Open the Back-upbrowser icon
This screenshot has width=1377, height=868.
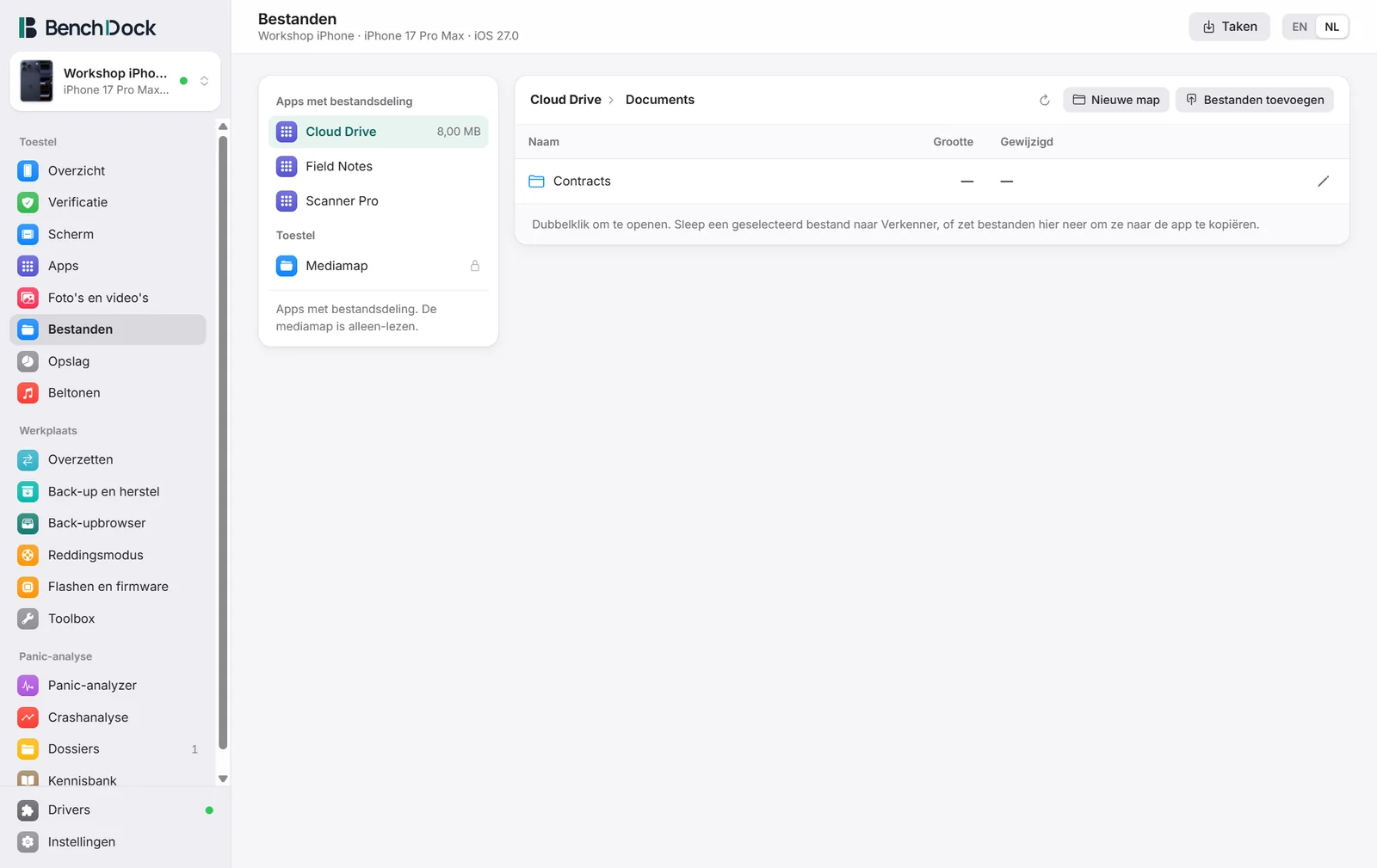(x=28, y=523)
